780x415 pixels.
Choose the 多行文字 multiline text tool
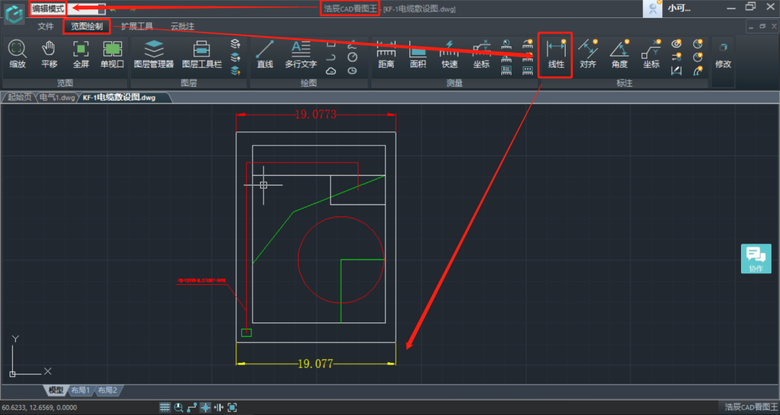pos(300,53)
